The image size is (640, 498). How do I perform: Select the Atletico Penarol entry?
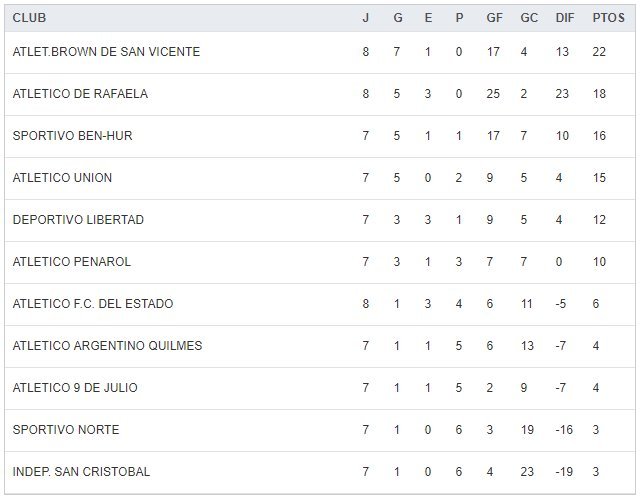[72, 262]
